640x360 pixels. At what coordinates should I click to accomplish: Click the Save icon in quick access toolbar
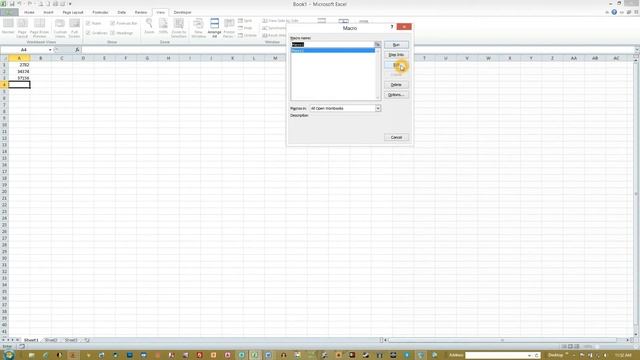[12, 4]
